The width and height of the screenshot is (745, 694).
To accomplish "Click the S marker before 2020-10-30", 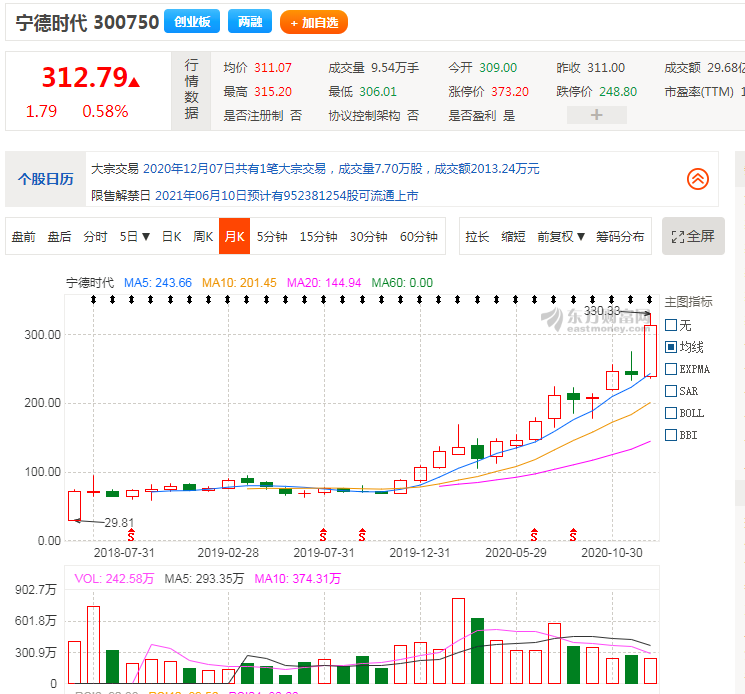I will click(x=573, y=535).
